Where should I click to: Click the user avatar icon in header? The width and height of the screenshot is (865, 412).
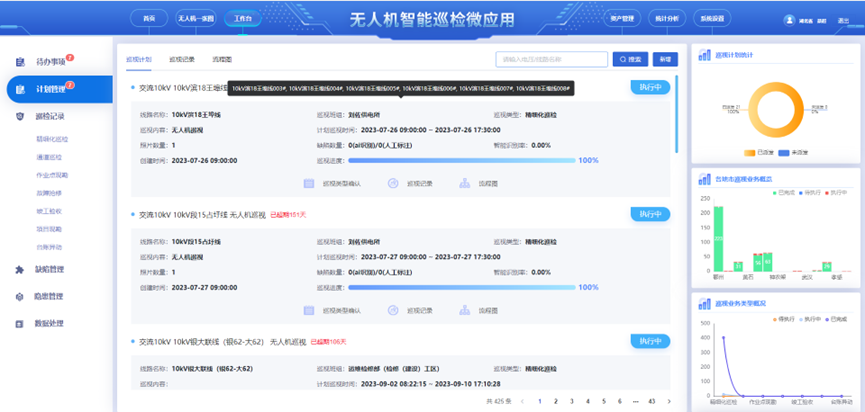[x=789, y=20]
